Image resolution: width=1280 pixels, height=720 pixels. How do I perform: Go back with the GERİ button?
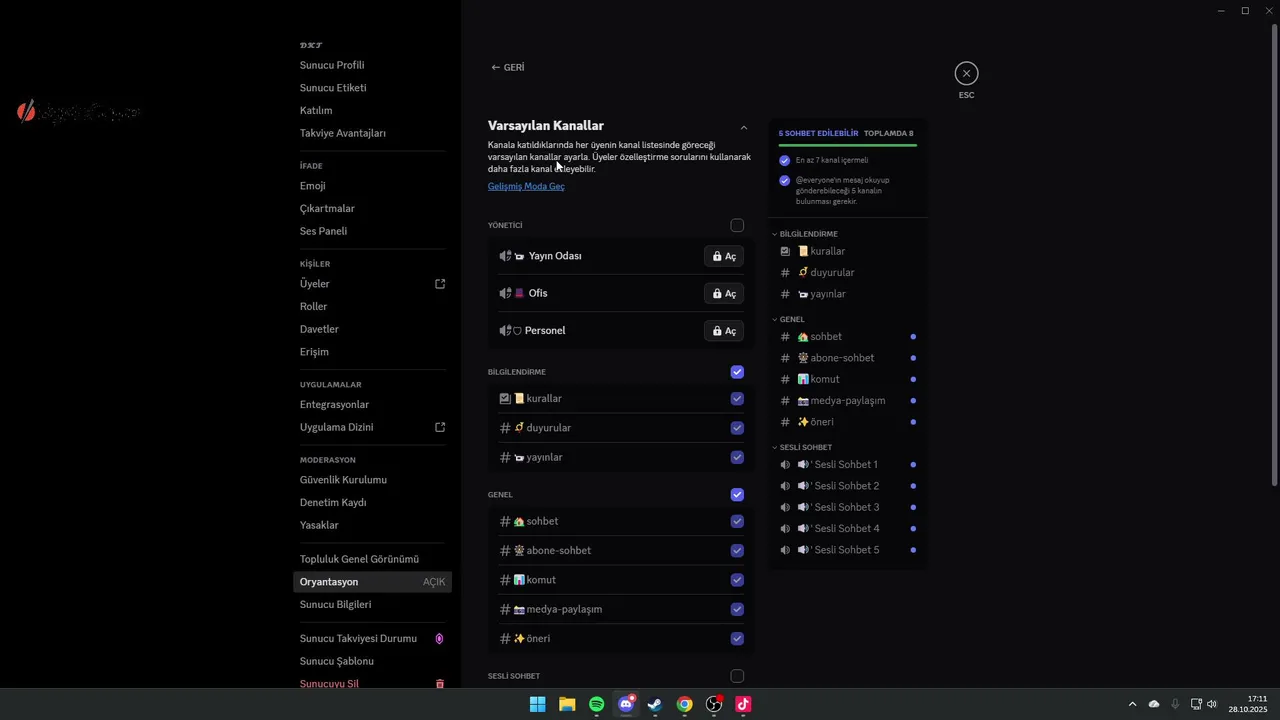[508, 67]
